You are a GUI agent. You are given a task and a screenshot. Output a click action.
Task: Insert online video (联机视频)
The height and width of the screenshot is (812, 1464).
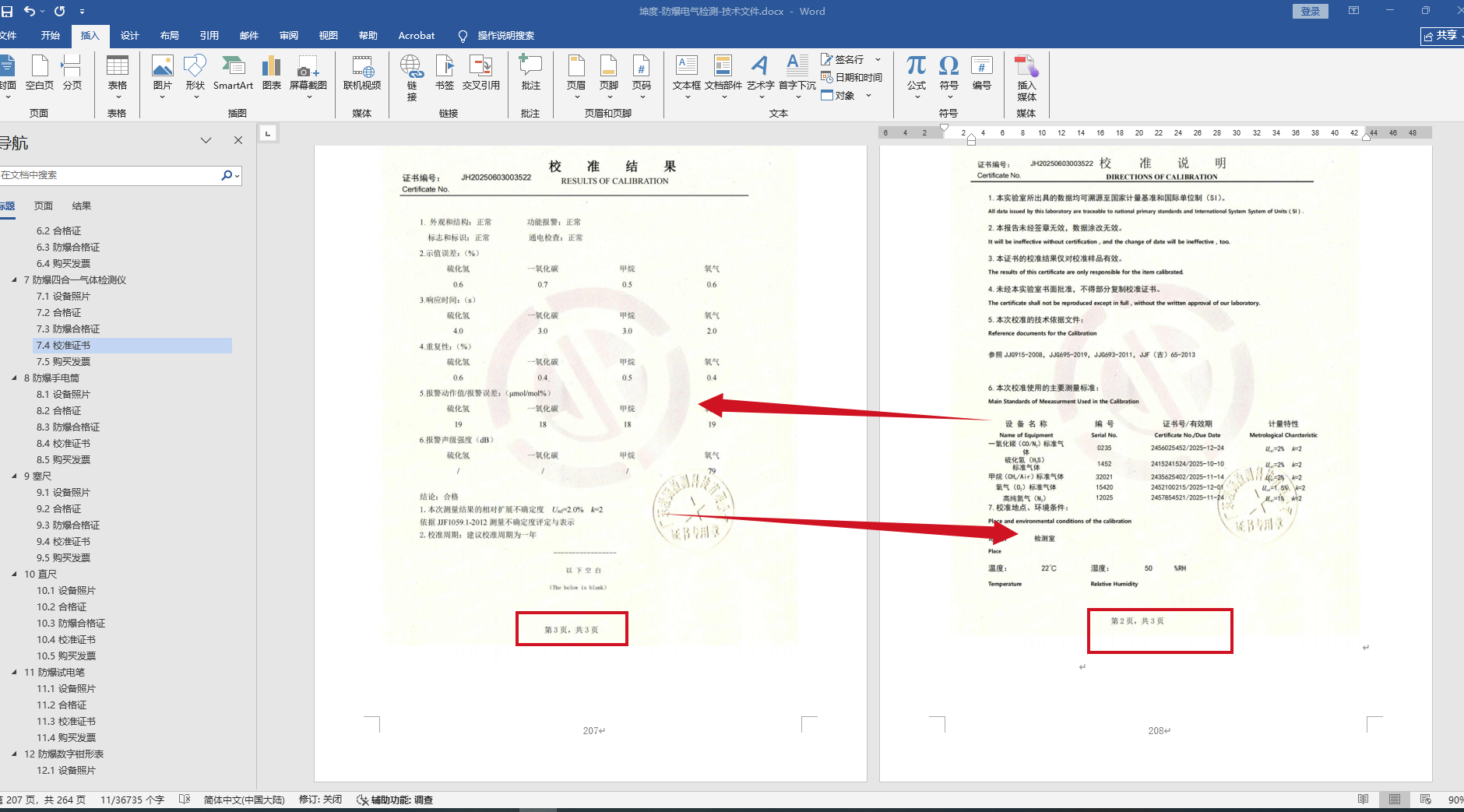[x=362, y=74]
